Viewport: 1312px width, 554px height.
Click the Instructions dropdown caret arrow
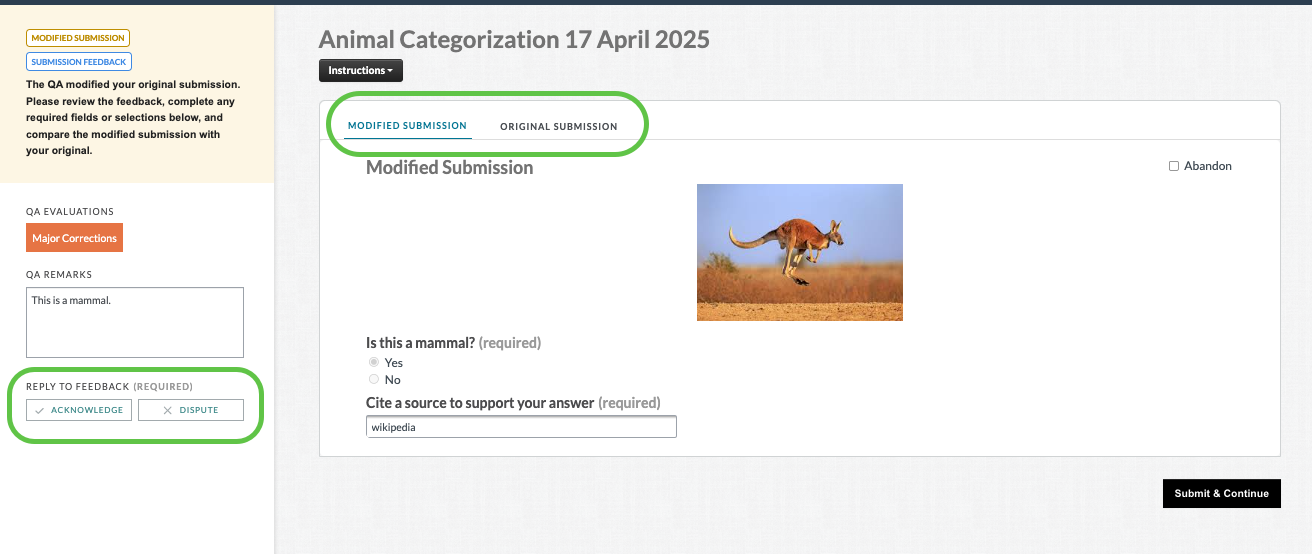click(x=391, y=71)
